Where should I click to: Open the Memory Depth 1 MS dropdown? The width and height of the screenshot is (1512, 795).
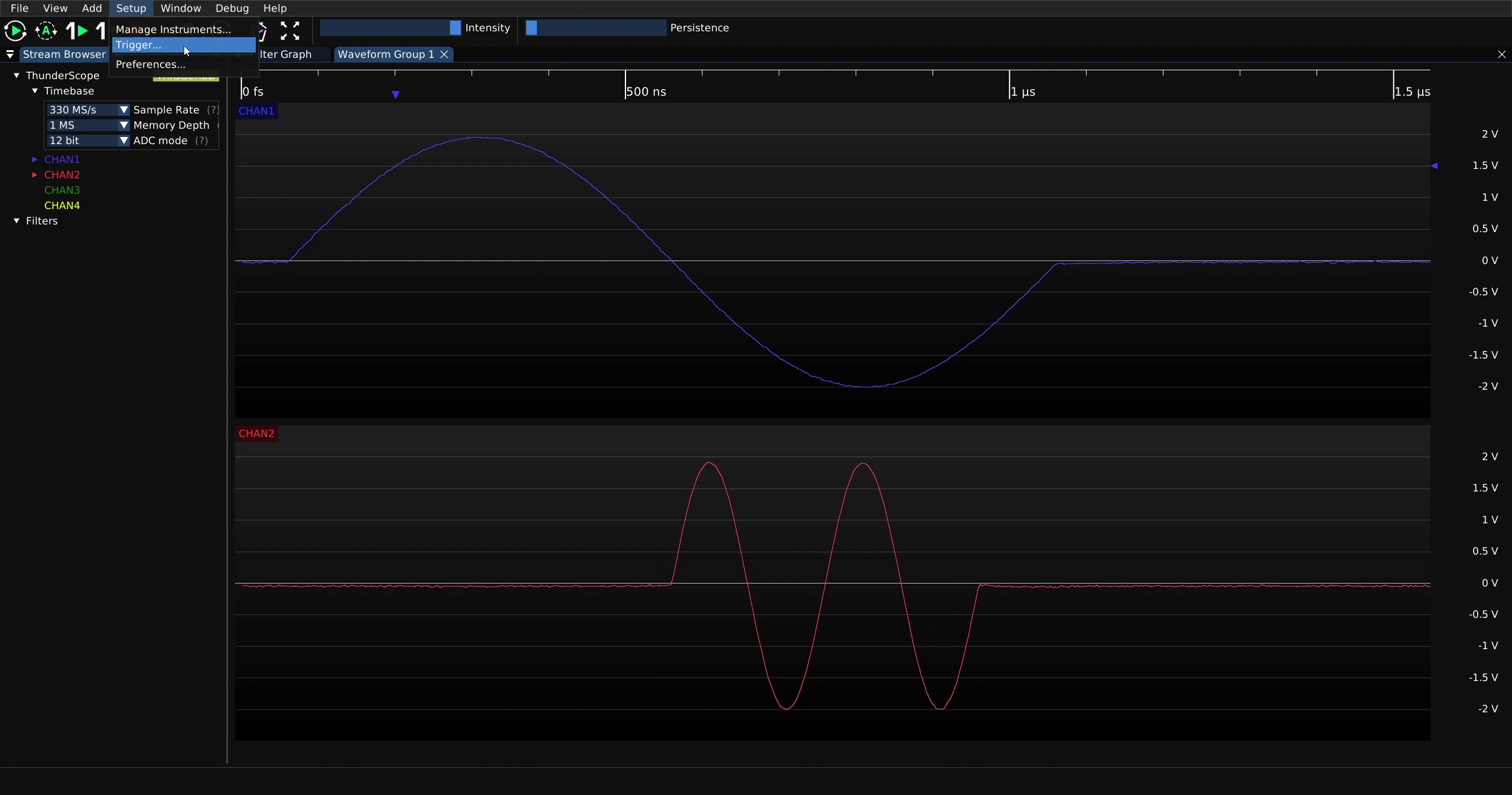(x=88, y=125)
